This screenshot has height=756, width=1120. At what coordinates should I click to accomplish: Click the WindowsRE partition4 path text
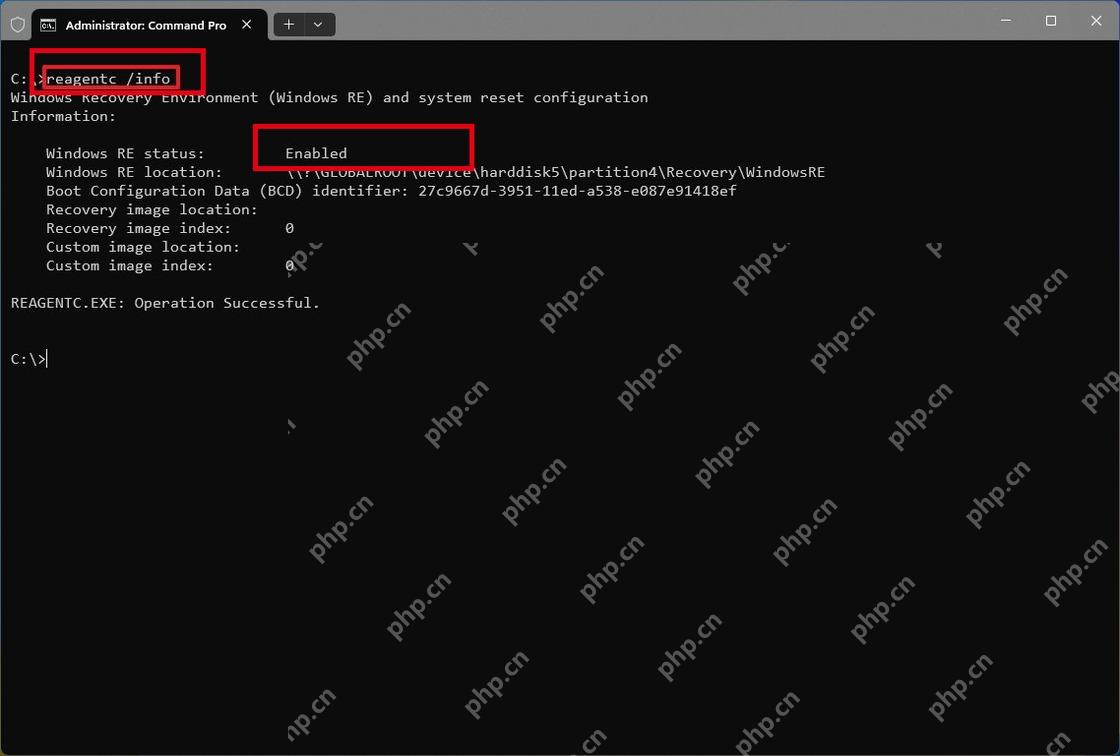point(556,172)
